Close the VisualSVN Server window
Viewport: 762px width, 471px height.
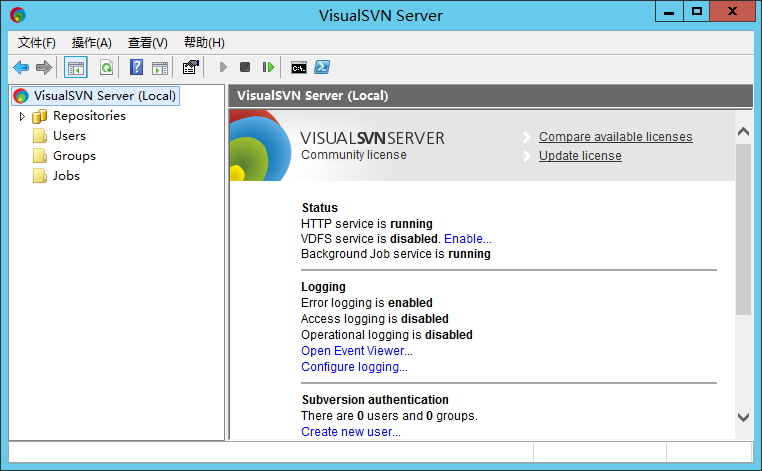pos(732,11)
